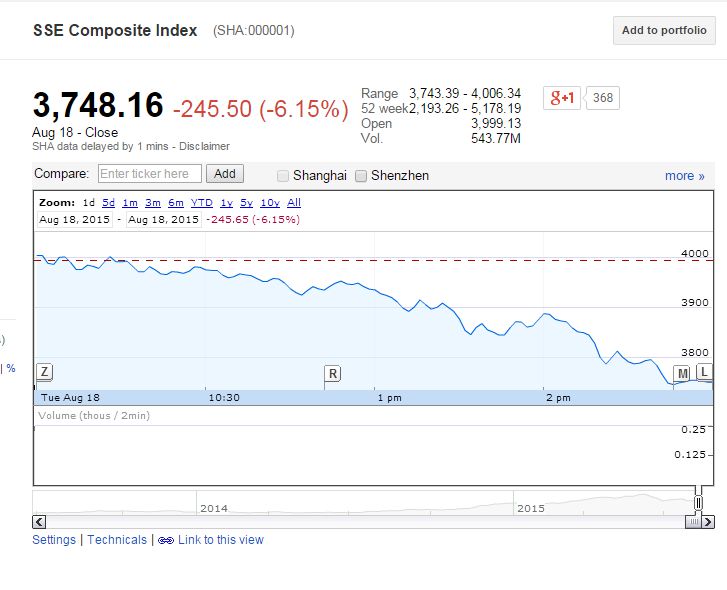The width and height of the screenshot is (727, 590).
Task: Click the Add to portfolio button
Action: pyautogui.click(x=664, y=30)
